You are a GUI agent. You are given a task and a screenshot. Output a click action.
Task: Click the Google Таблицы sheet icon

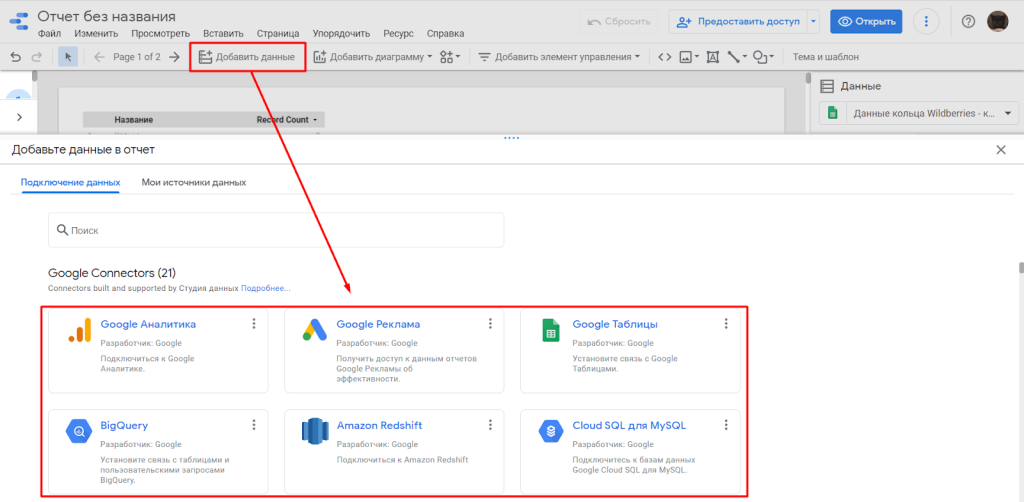tap(551, 330)
